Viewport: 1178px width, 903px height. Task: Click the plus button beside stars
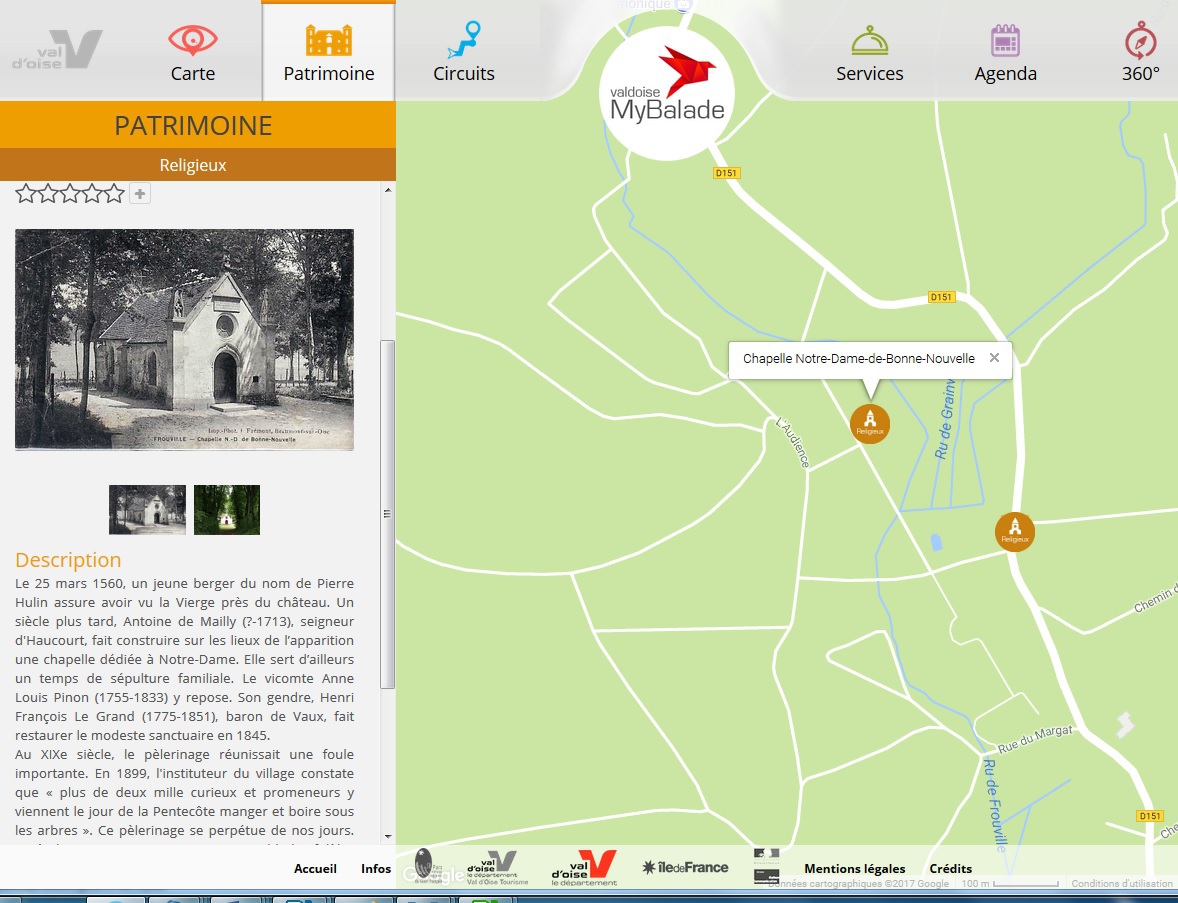[140, 194]
